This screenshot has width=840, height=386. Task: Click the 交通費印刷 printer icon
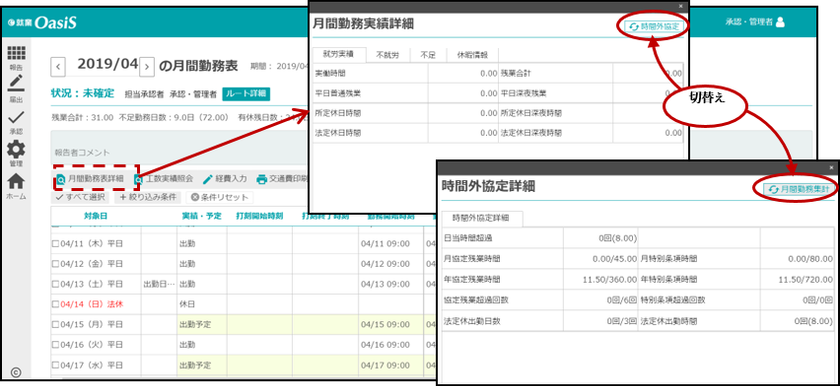point(261,179)
